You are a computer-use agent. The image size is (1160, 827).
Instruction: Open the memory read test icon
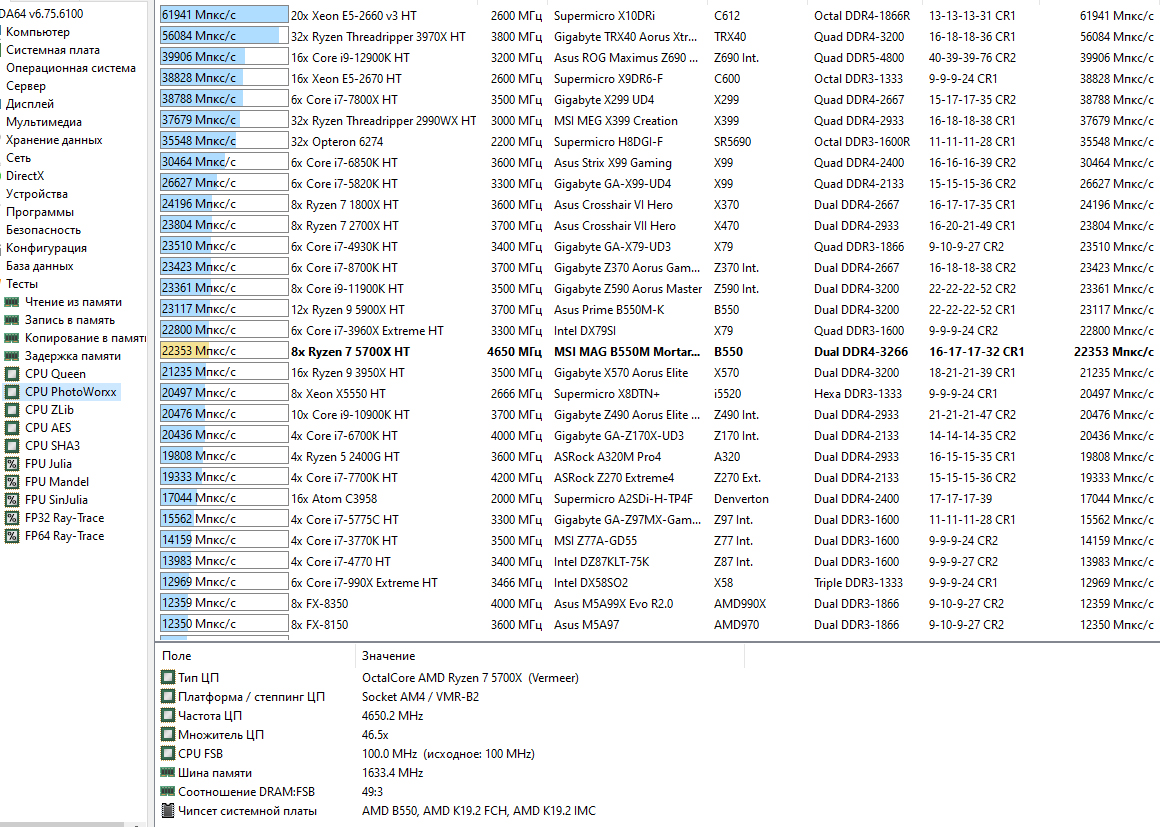tap(12, 302)
